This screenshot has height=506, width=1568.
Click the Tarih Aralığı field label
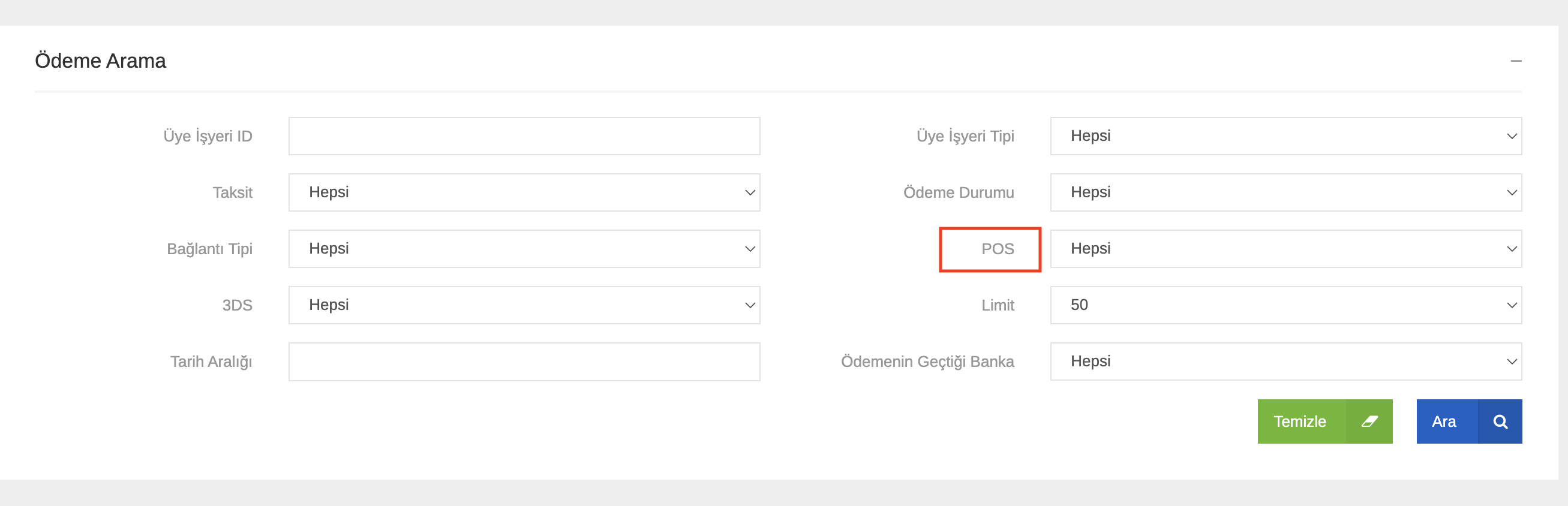tap(211, 362)
